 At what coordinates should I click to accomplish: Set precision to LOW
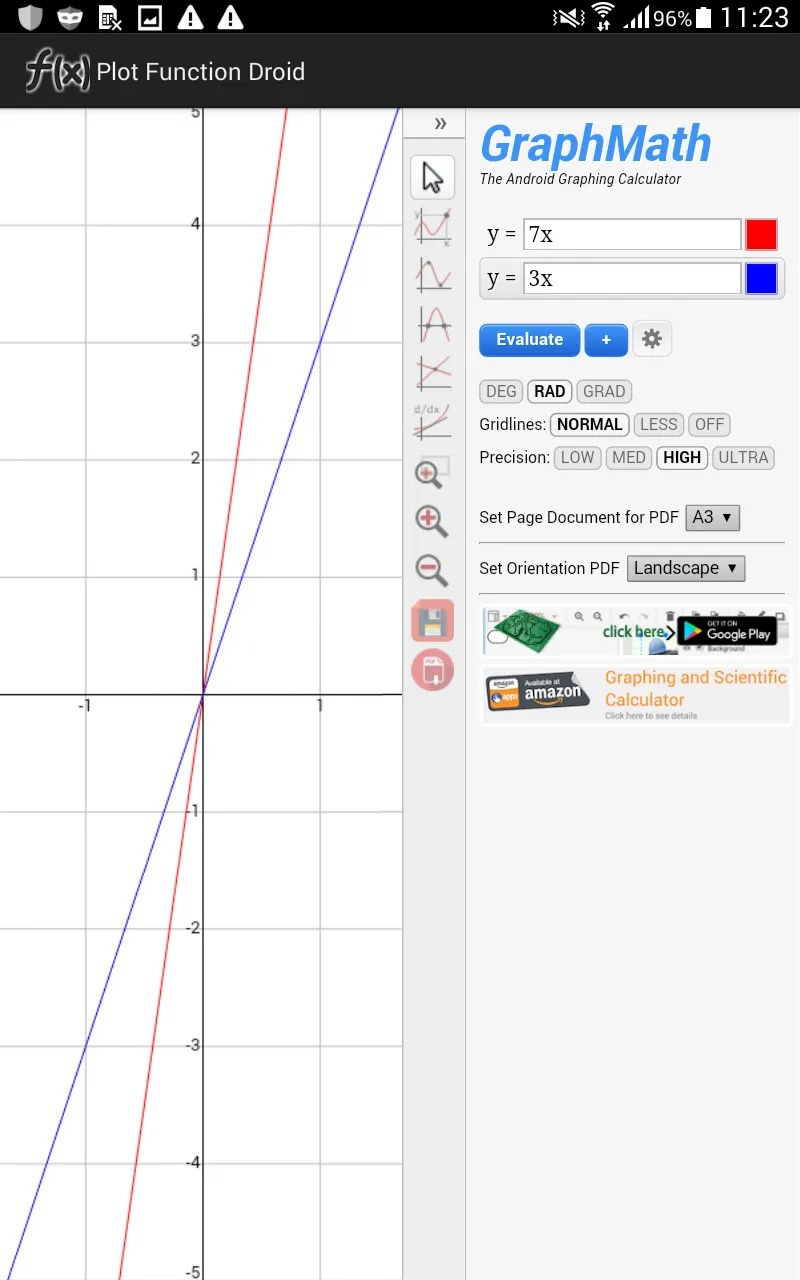[x=577, y=457]
